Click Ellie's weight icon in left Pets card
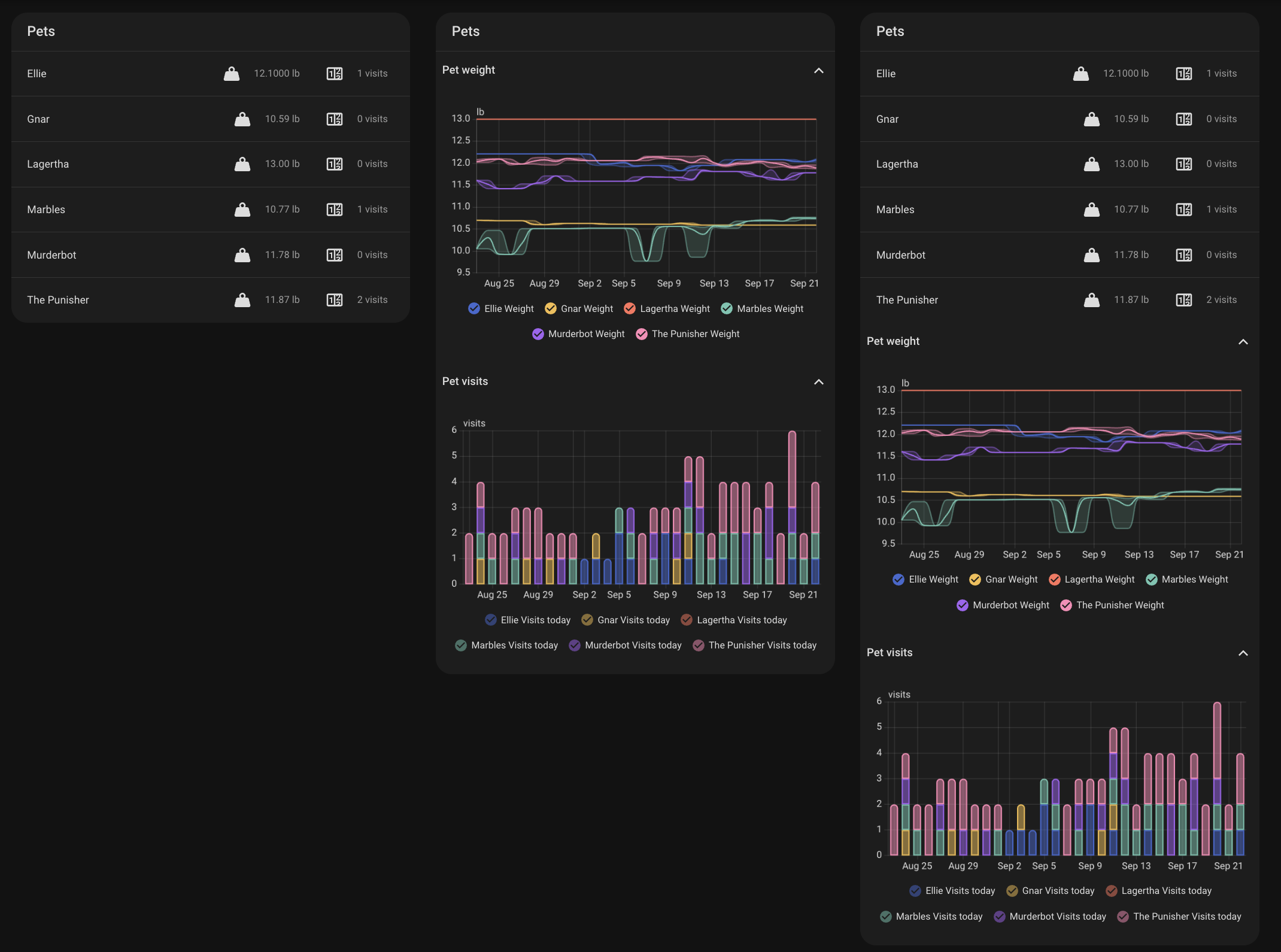The width and height of the screenshot is (1281, 952). coord(232,74)
